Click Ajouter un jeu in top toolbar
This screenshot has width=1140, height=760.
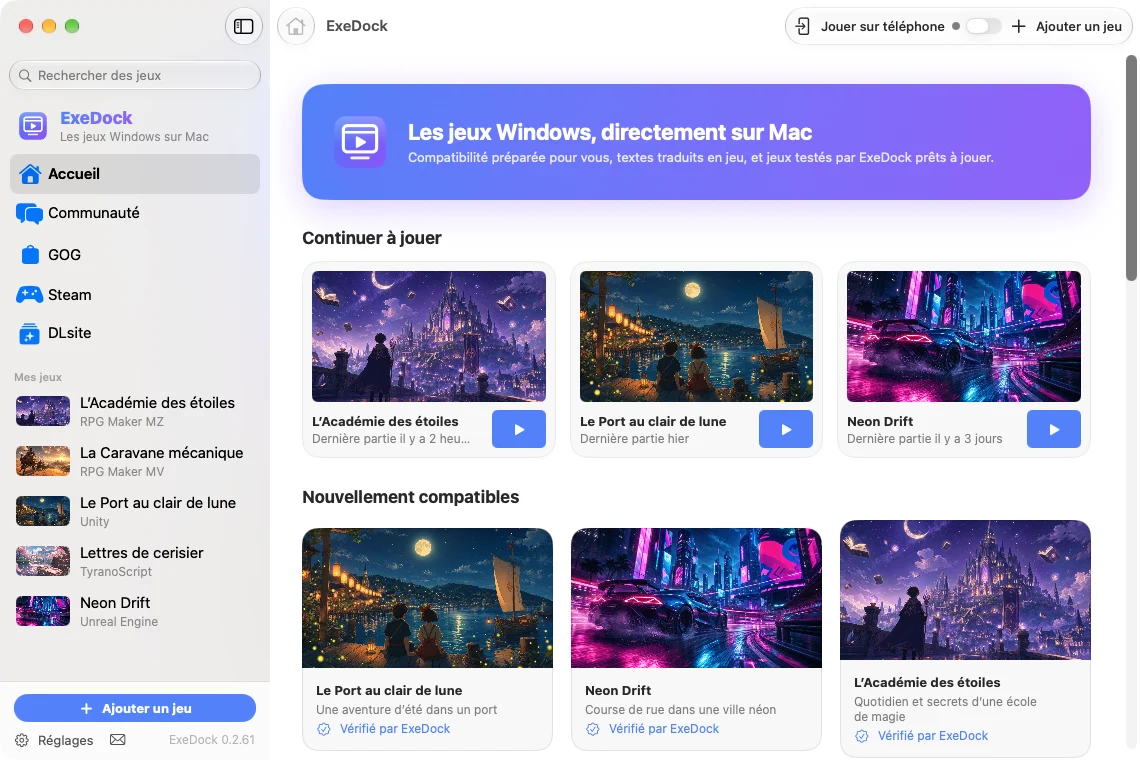tap(1067, 26)
